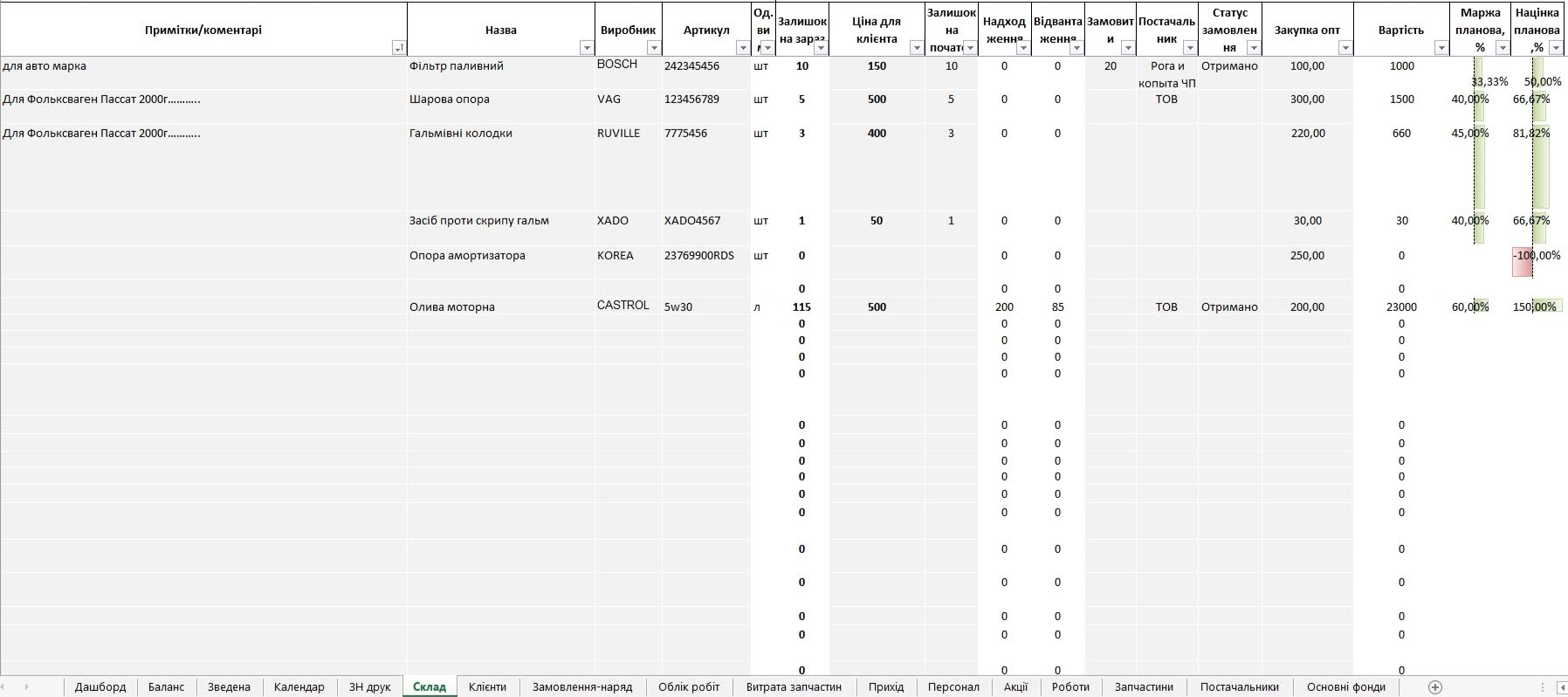Select manufacturer cell 'KOREA'
Screen dimensions: 1568x697
(629, 262)
